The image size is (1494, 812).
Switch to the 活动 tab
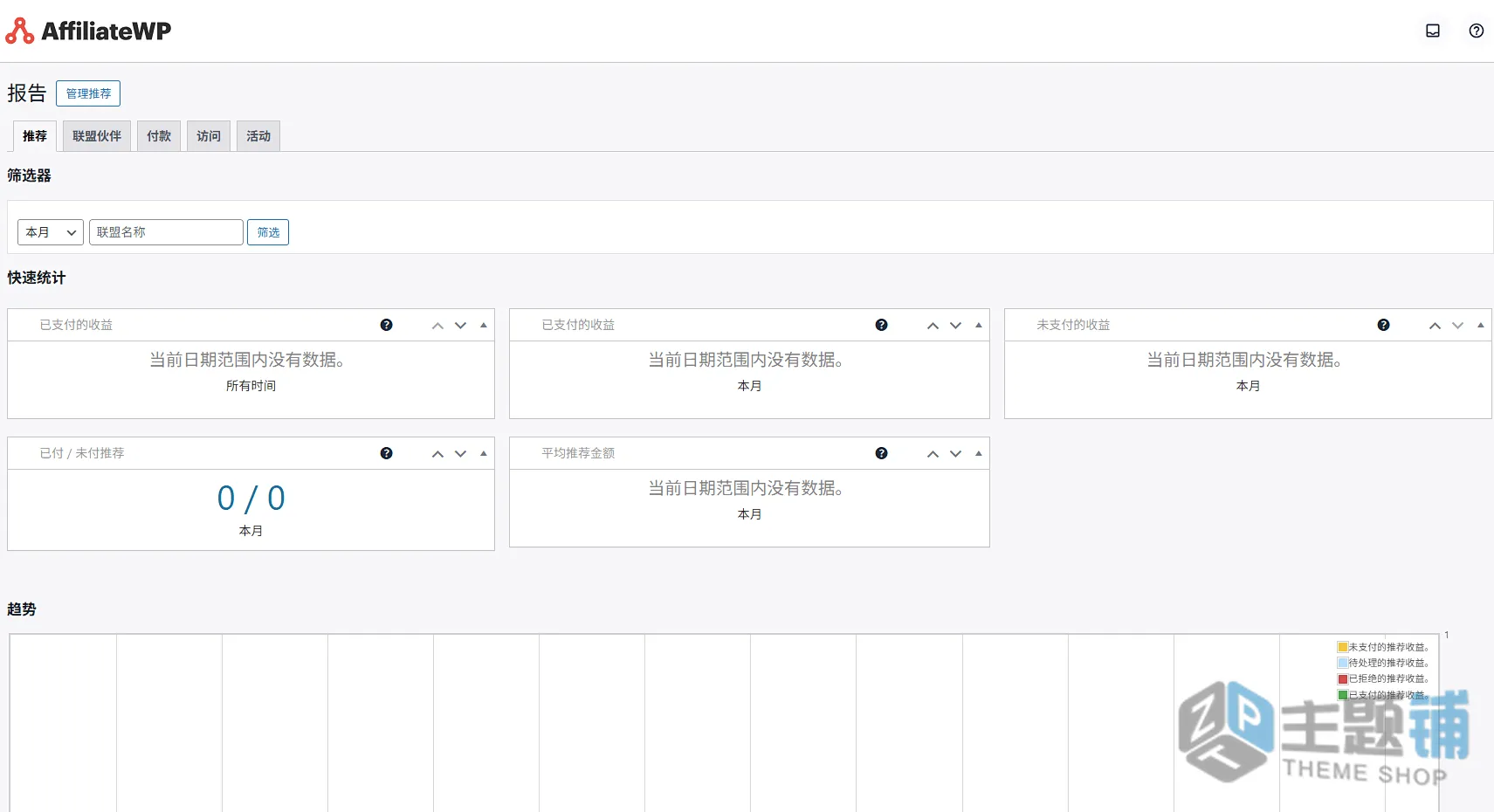[258, 136]
